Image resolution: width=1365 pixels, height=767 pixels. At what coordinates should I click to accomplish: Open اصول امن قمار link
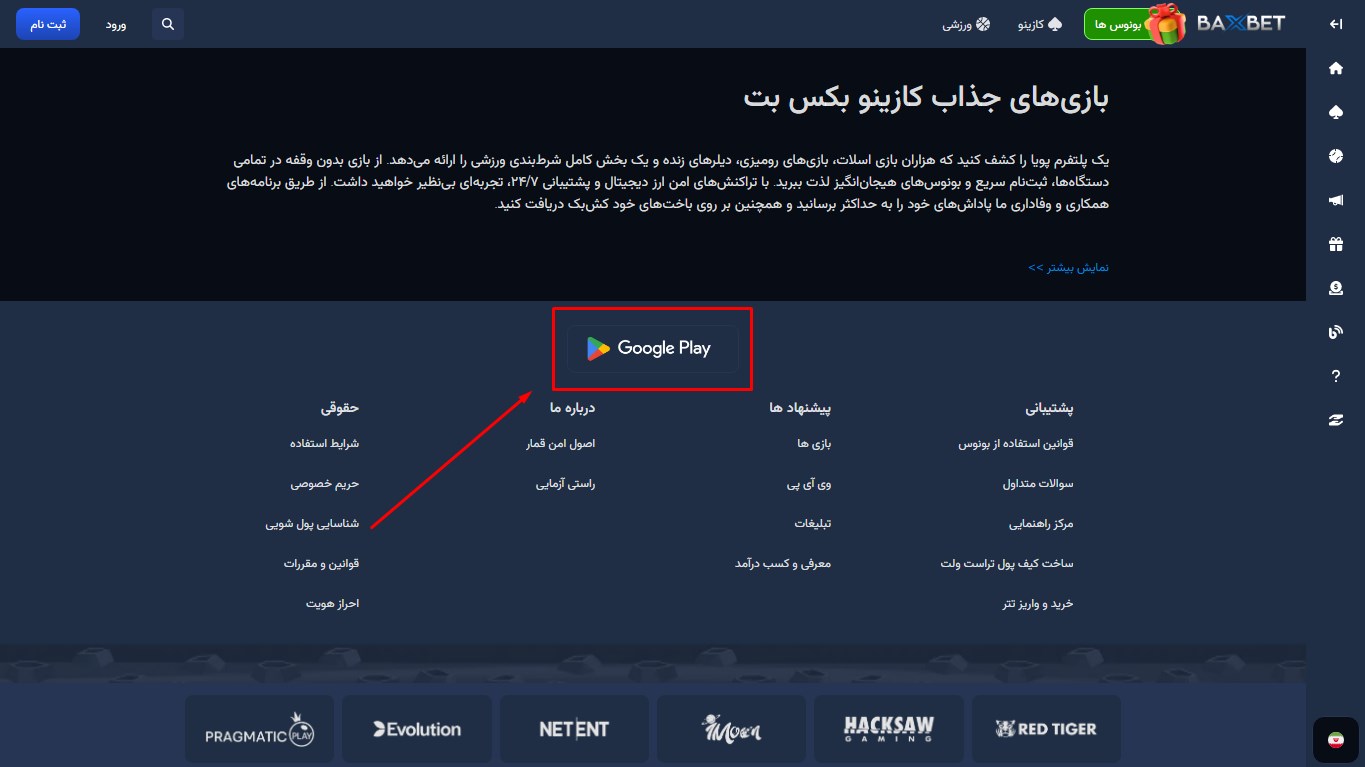(x=560, y=443)
